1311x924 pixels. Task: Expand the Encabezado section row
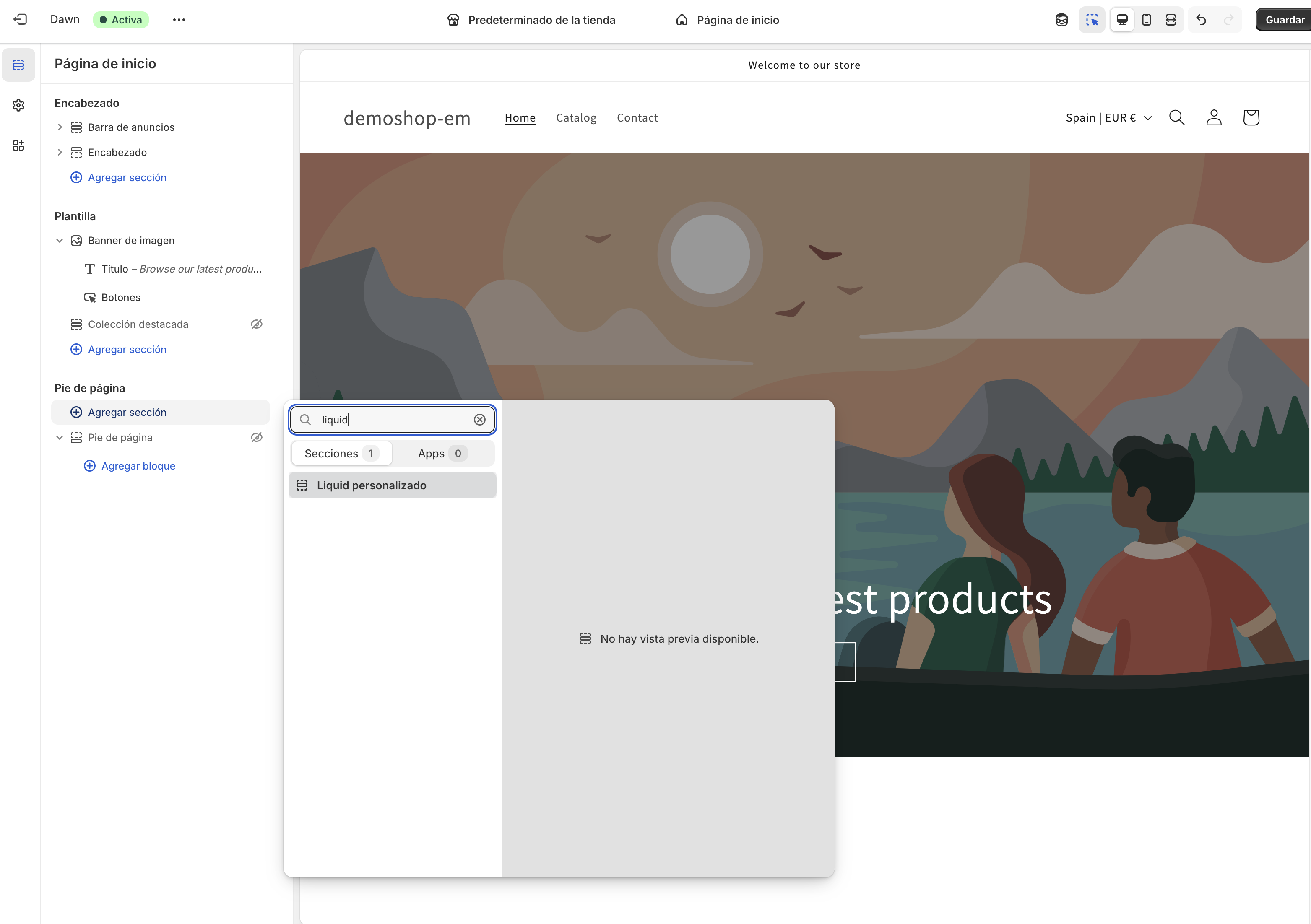point(60,152)
